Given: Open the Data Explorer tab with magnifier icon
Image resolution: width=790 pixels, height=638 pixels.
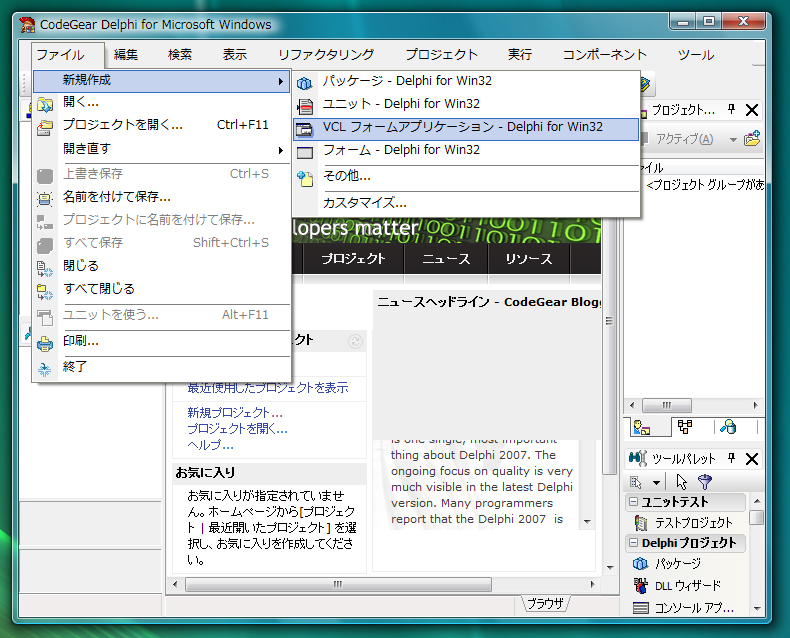Looking at the screenshot, I should coord(728,427).
